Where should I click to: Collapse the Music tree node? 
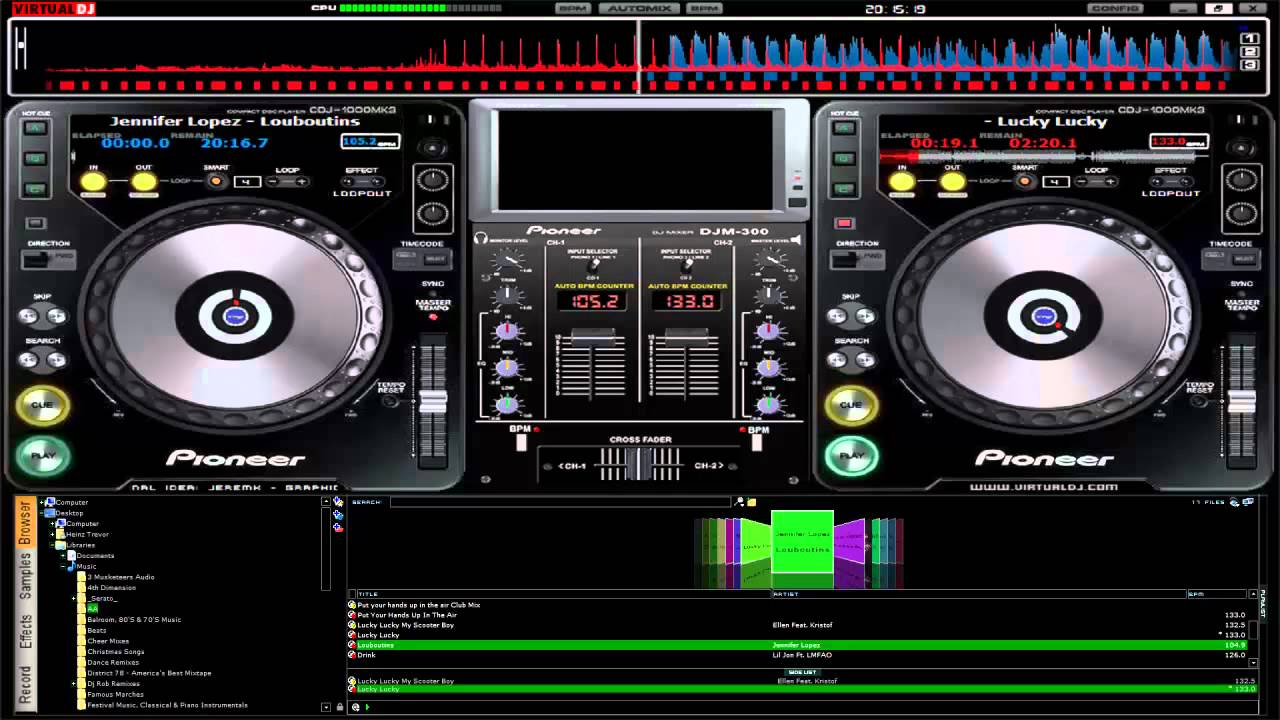[x=62, y=566]
